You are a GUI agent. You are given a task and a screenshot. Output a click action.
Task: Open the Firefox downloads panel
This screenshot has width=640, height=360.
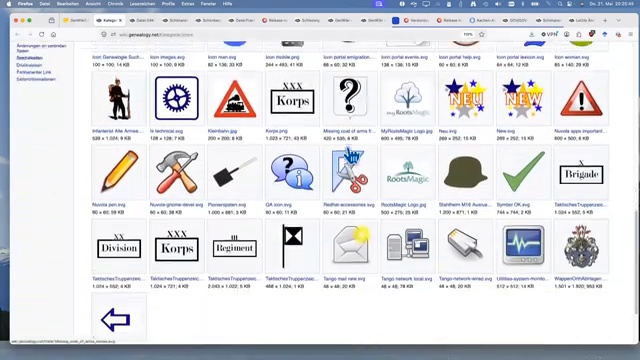coord(531,35)
